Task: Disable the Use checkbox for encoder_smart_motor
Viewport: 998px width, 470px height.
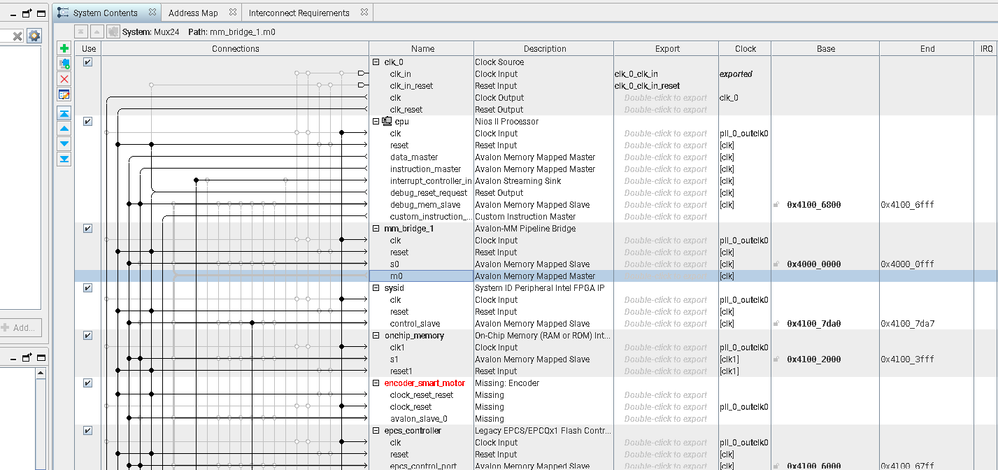Action: tap(88, 383)
